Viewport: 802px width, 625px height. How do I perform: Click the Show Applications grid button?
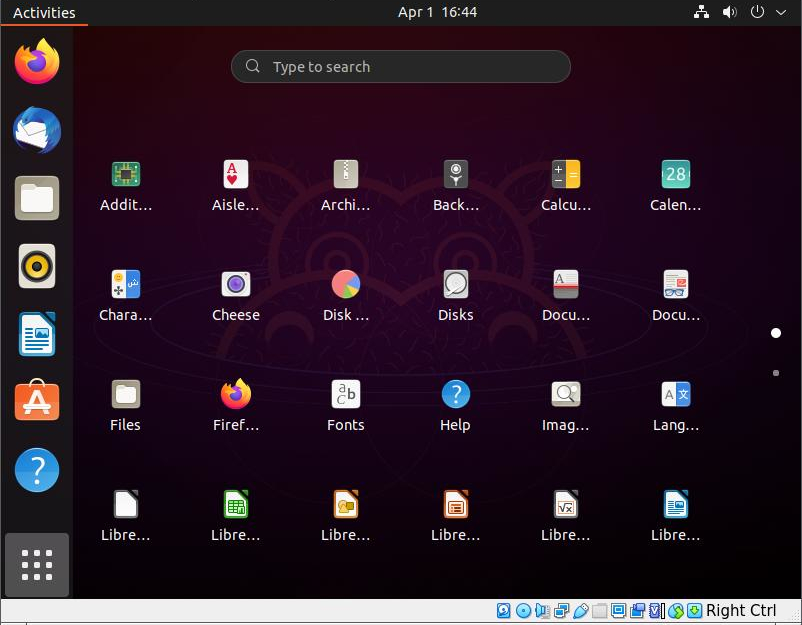(x=37, y=565)
